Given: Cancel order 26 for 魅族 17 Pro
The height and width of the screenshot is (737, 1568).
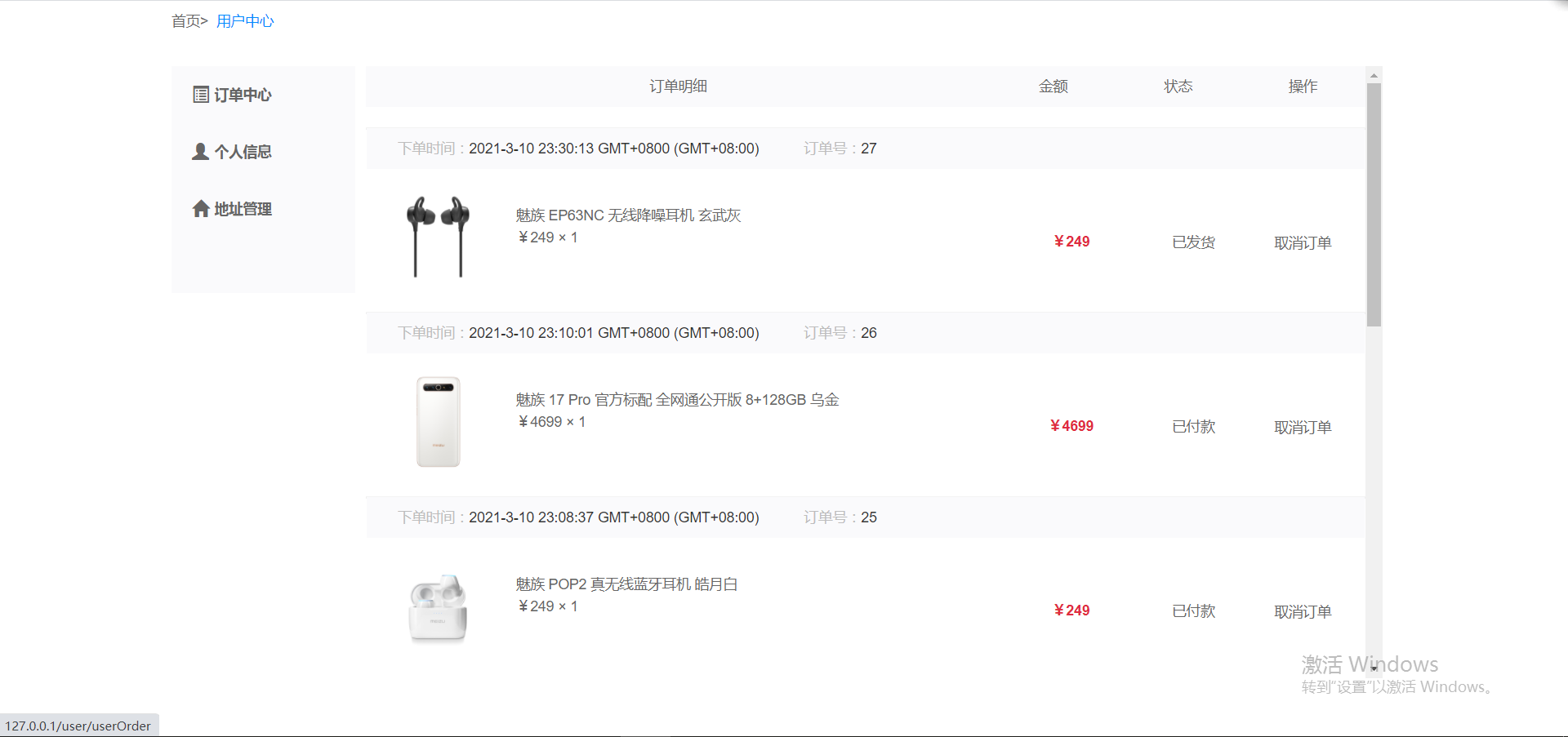Looking at the screenshot, I should pyautogui.click(x=1303, y=428).
